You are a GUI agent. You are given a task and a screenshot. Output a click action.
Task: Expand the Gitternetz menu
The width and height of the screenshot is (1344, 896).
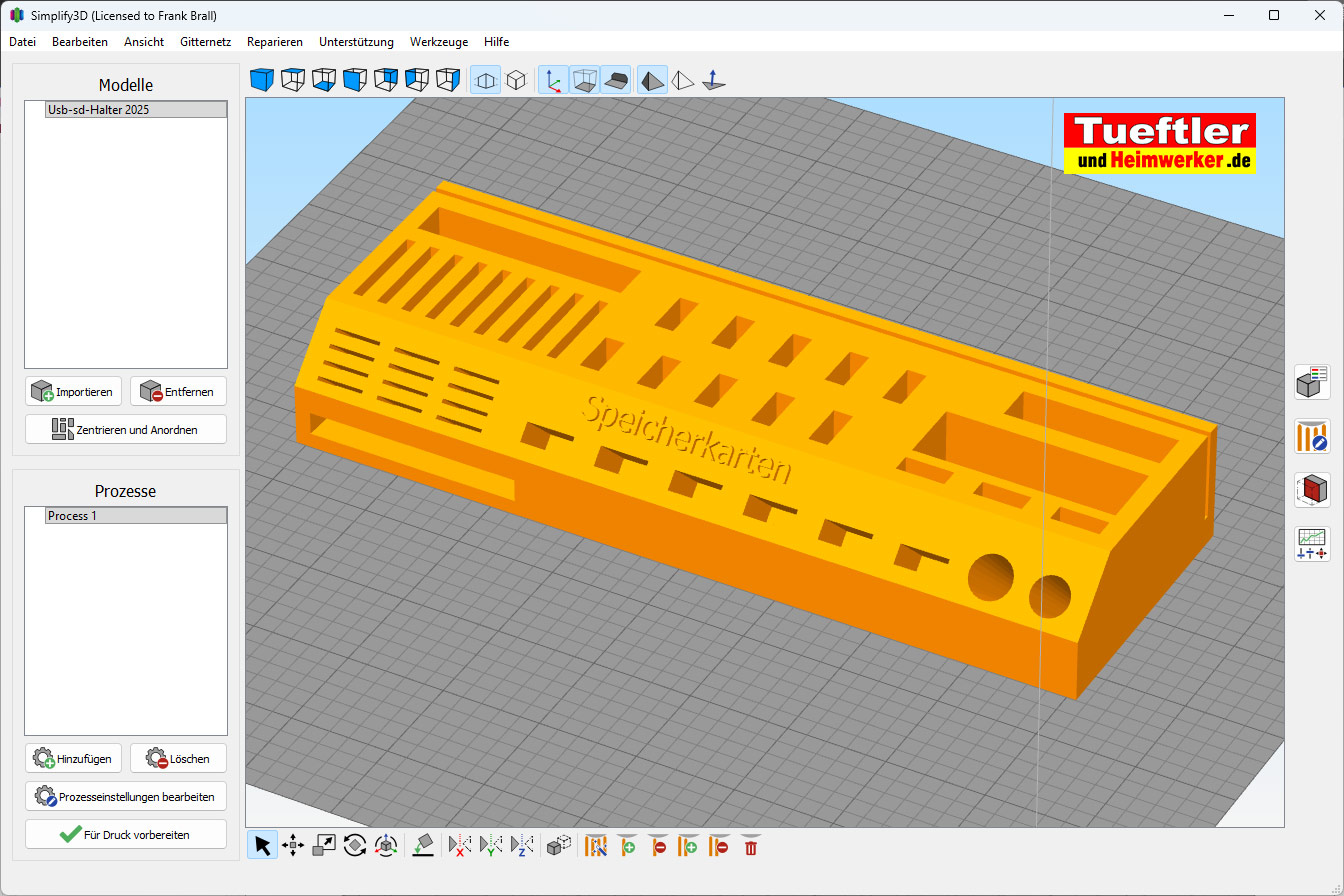(206, 42)
